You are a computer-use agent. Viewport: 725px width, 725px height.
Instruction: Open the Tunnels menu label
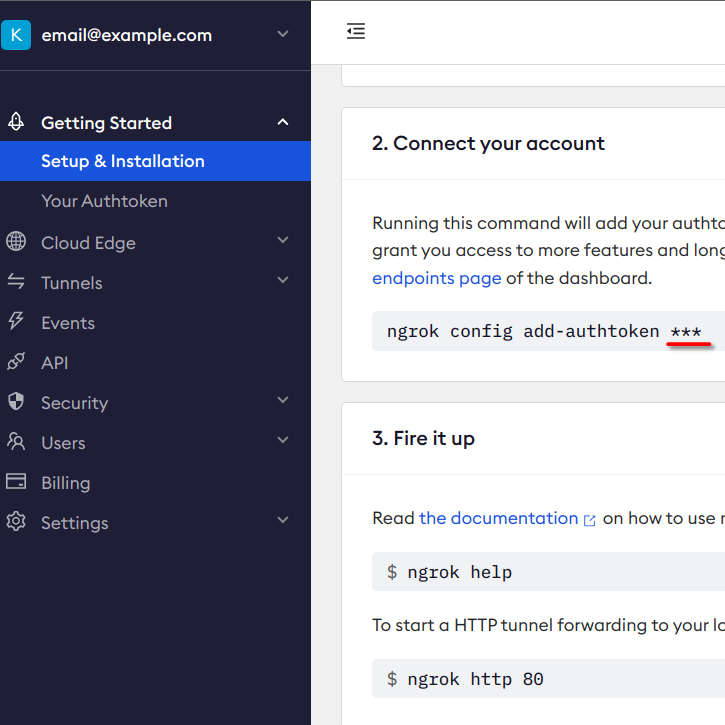point(72,283)
